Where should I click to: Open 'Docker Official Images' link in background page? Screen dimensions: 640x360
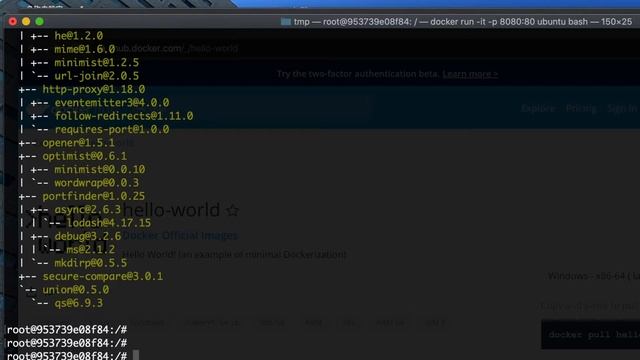(x=180, y=236)
